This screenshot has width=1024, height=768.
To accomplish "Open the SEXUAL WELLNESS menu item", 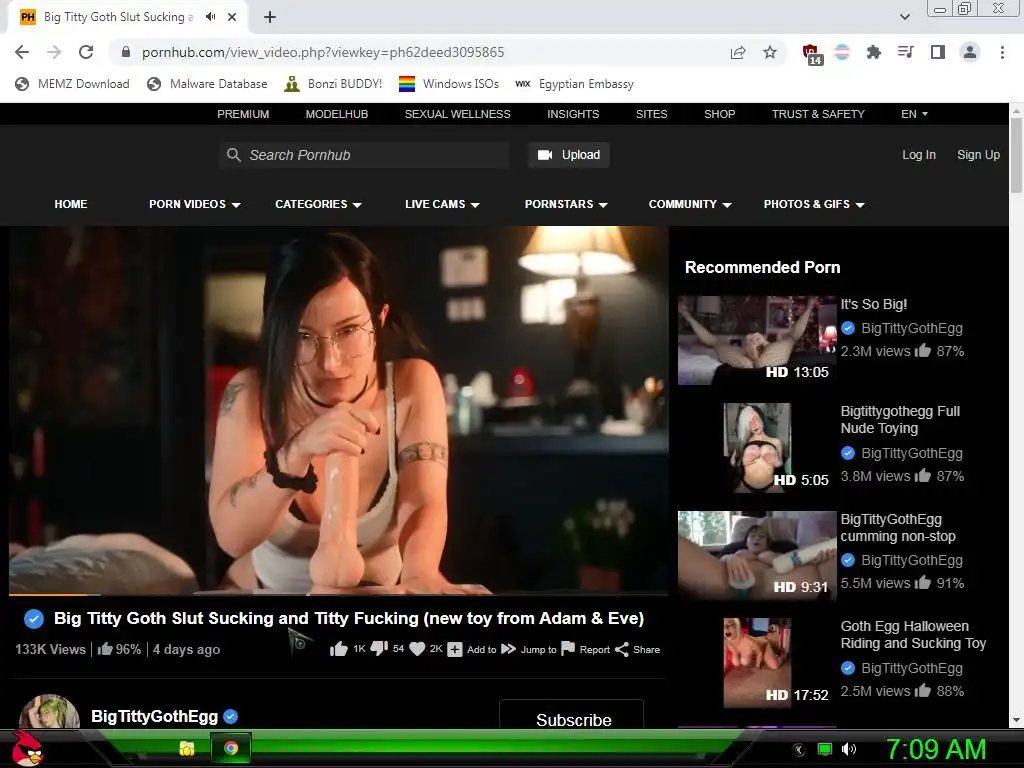I will 458,114.
